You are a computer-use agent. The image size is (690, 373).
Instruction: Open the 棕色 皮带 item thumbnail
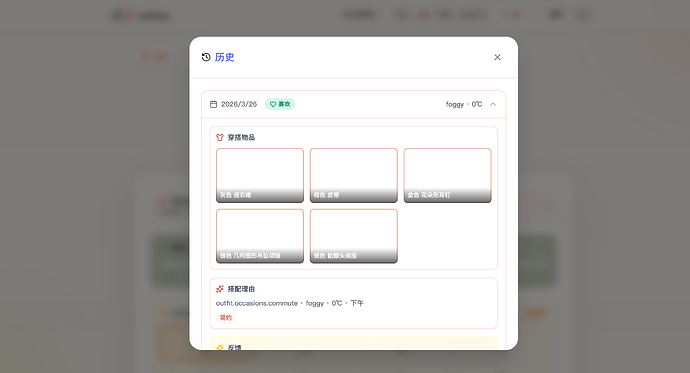click(353, 176)
